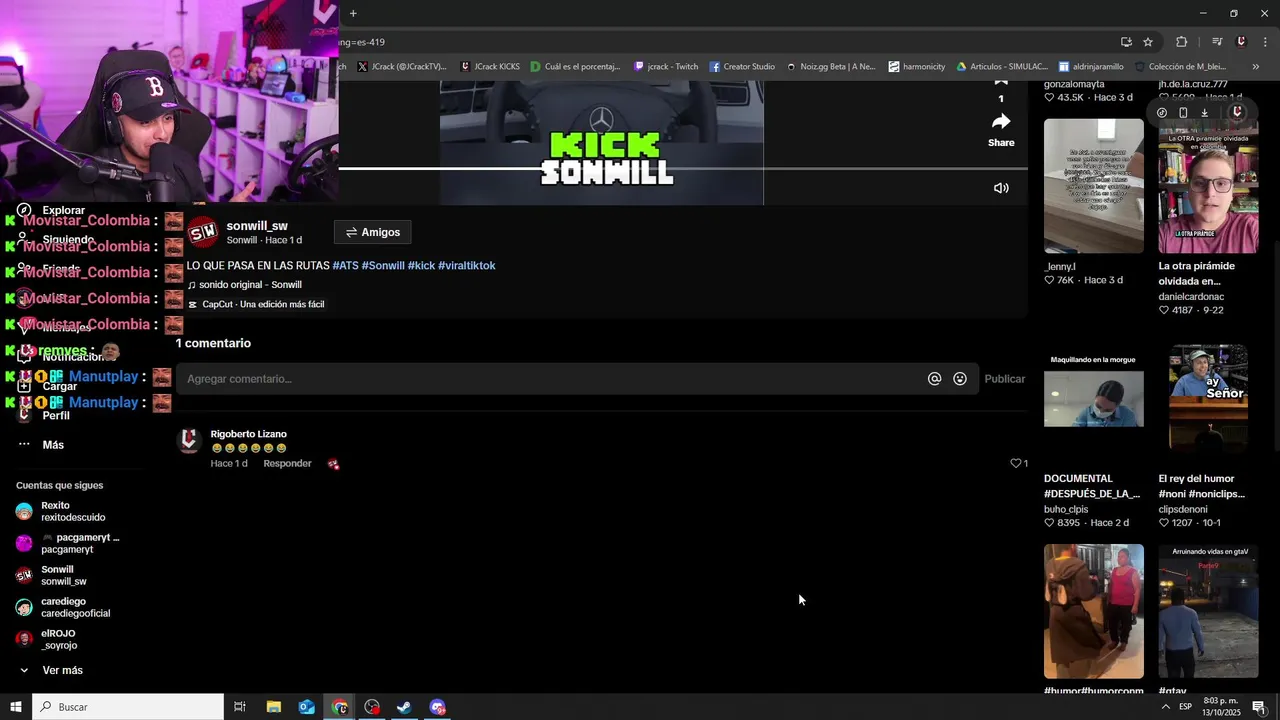1280x720 pixels.
Task: Open the notification center icon
Action: click(1259, 707)
